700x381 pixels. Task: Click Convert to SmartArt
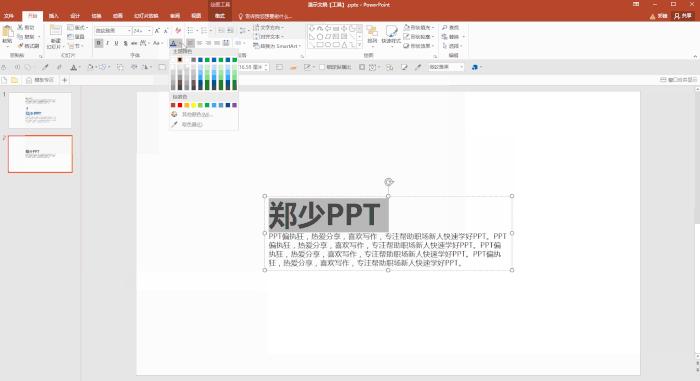point(277,46)
